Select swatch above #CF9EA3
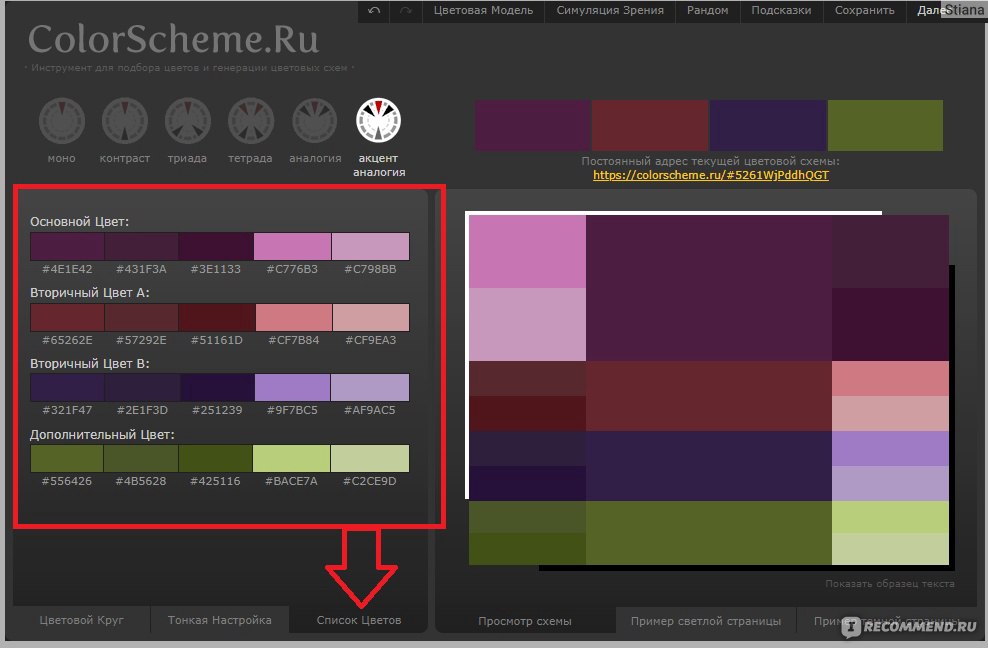The width and height of the screenshot is (988, 648). (371, 317)
